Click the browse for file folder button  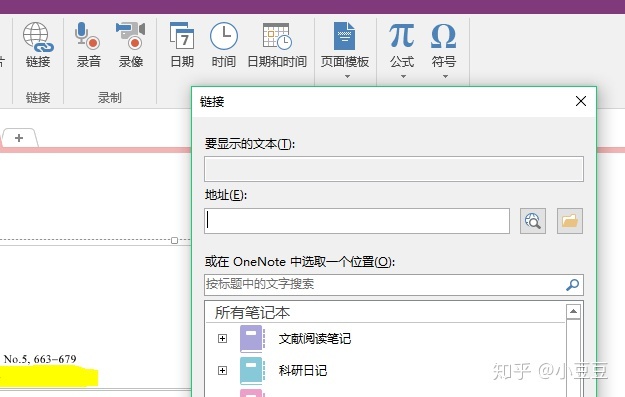[570, 221]
